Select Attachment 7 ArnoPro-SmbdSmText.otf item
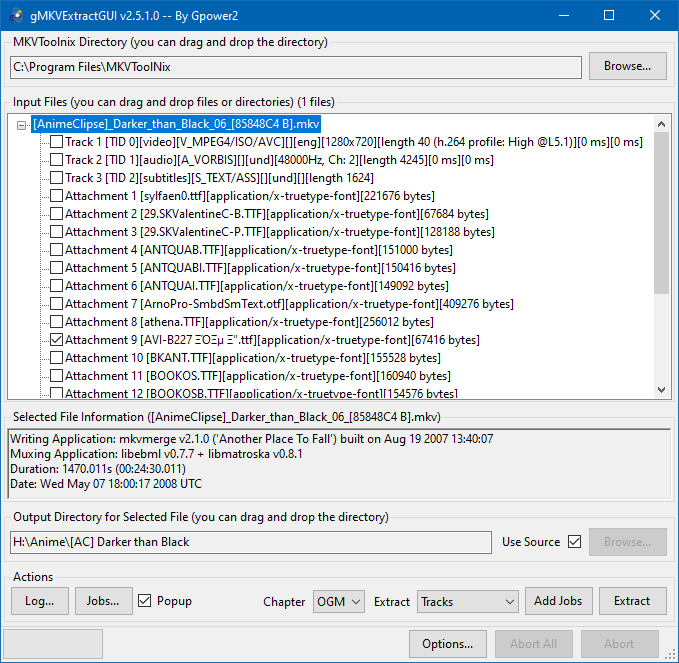 click(x=289, y=304)
